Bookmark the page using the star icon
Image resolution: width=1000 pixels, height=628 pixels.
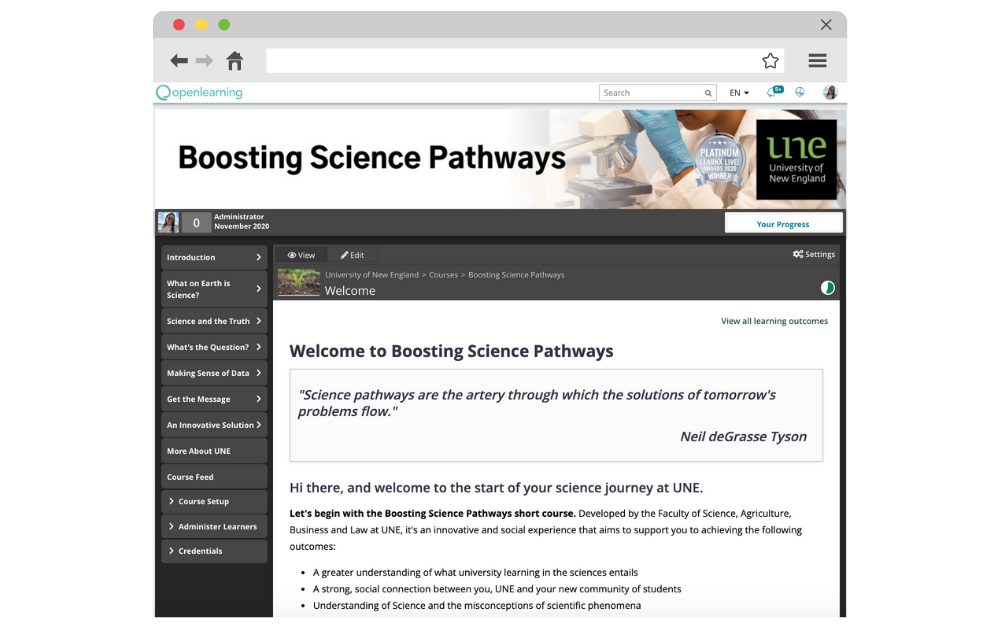point(770,60)
